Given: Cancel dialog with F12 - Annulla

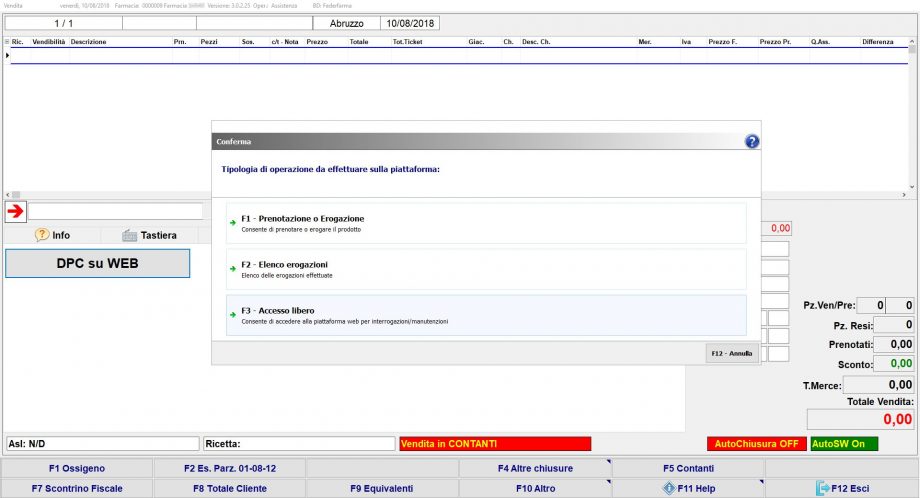Looking at the screenshot, I should pos(731,353).
